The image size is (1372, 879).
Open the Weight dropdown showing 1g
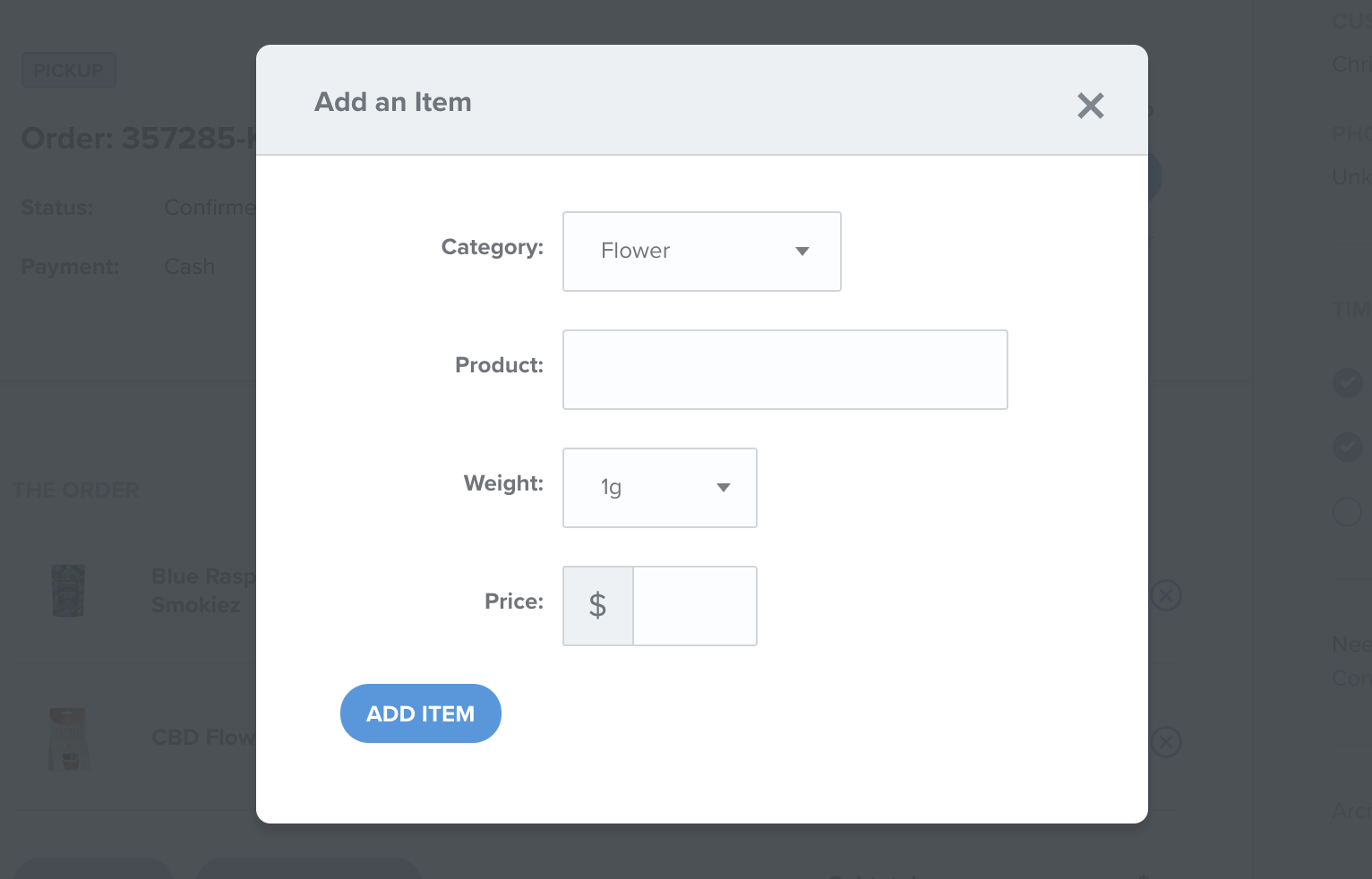coord(659,488)
